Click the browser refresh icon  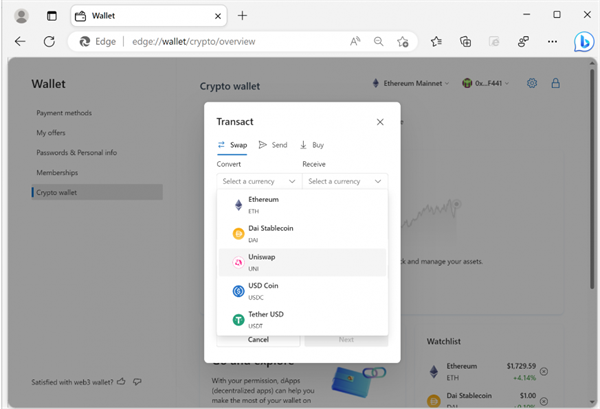(49, 42)
